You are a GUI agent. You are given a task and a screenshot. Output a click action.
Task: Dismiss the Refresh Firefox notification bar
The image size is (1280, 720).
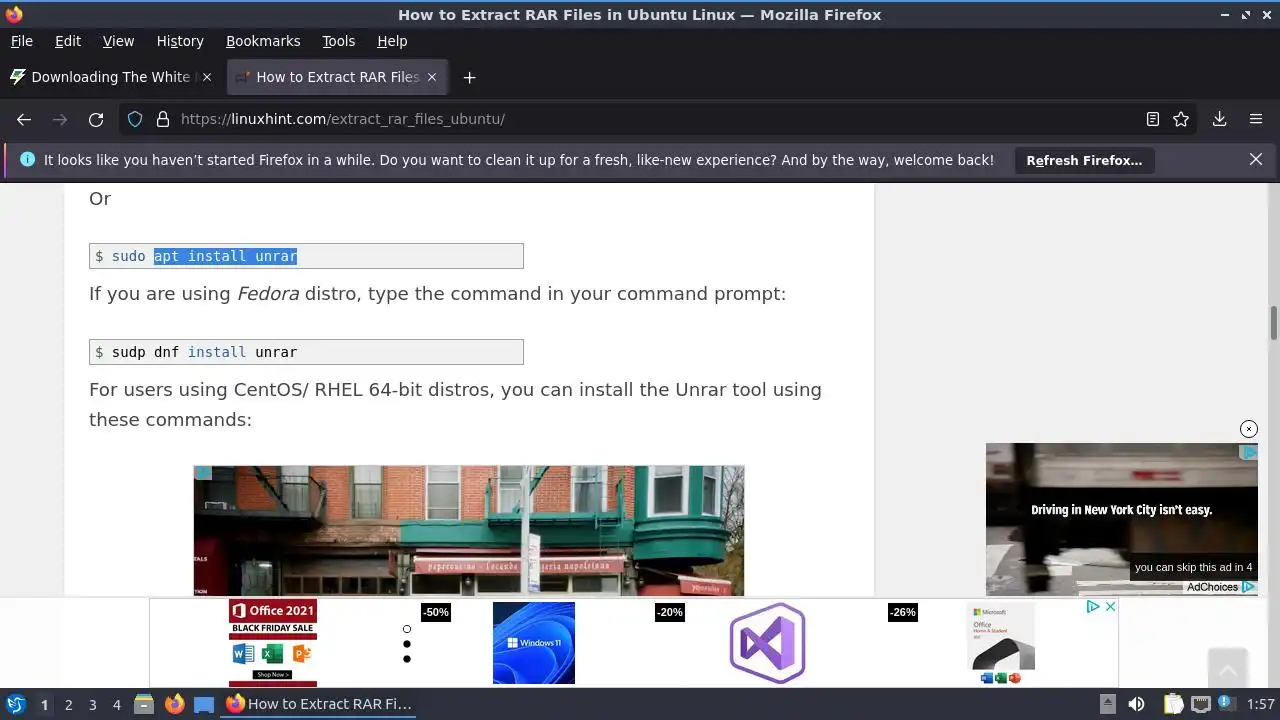[x=1256, y=159]
